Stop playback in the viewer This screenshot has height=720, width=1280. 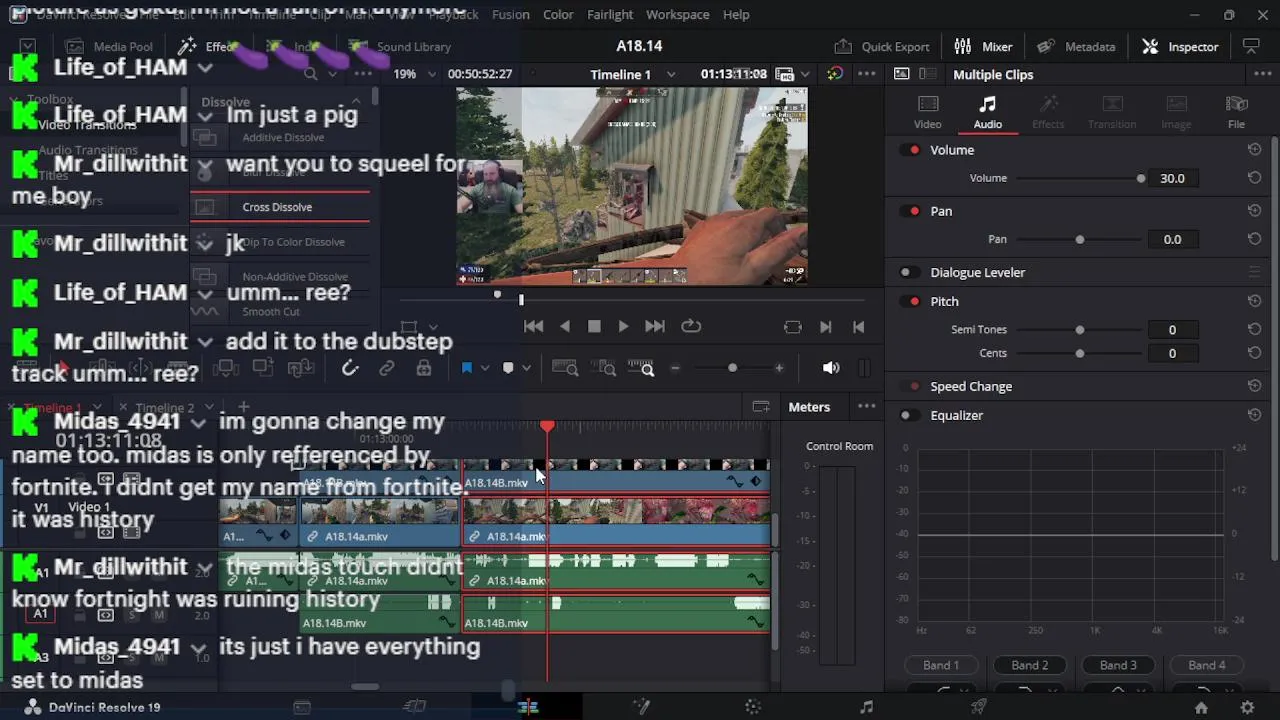[594, 326]
